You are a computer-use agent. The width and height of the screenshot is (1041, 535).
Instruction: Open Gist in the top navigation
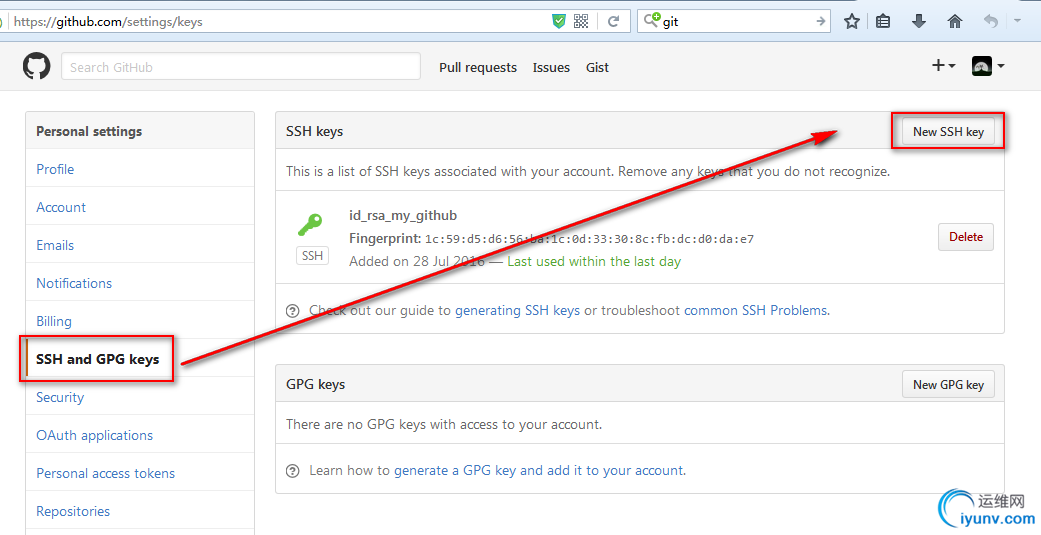point(597,67)
